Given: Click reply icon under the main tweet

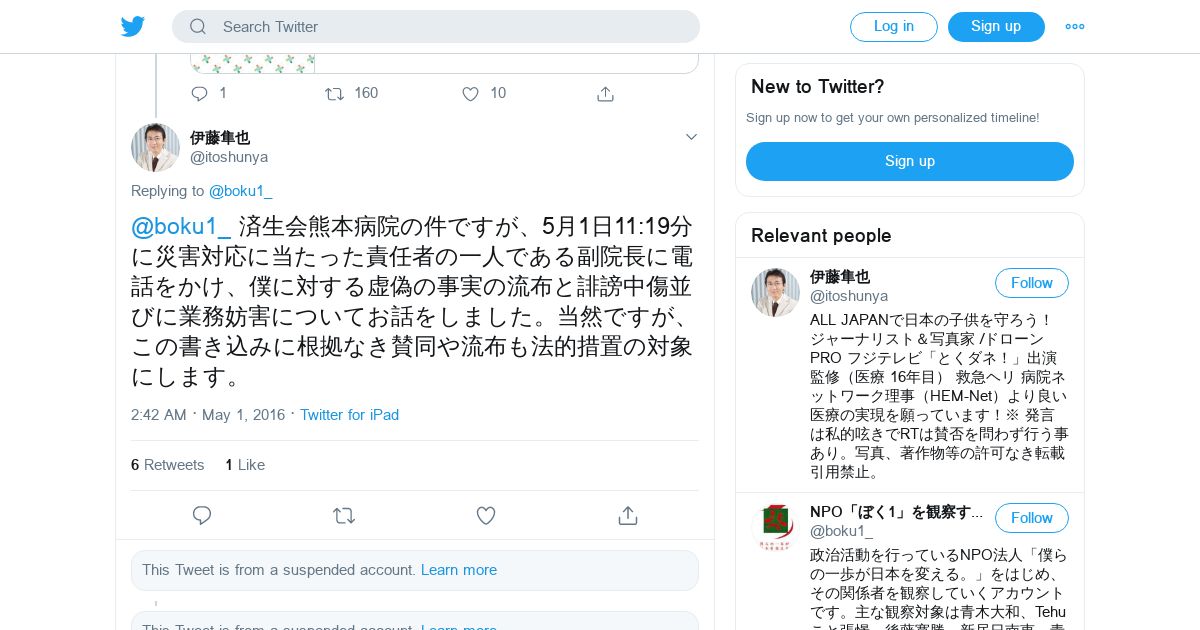Looking at the screenshot, I should [202, 516].
